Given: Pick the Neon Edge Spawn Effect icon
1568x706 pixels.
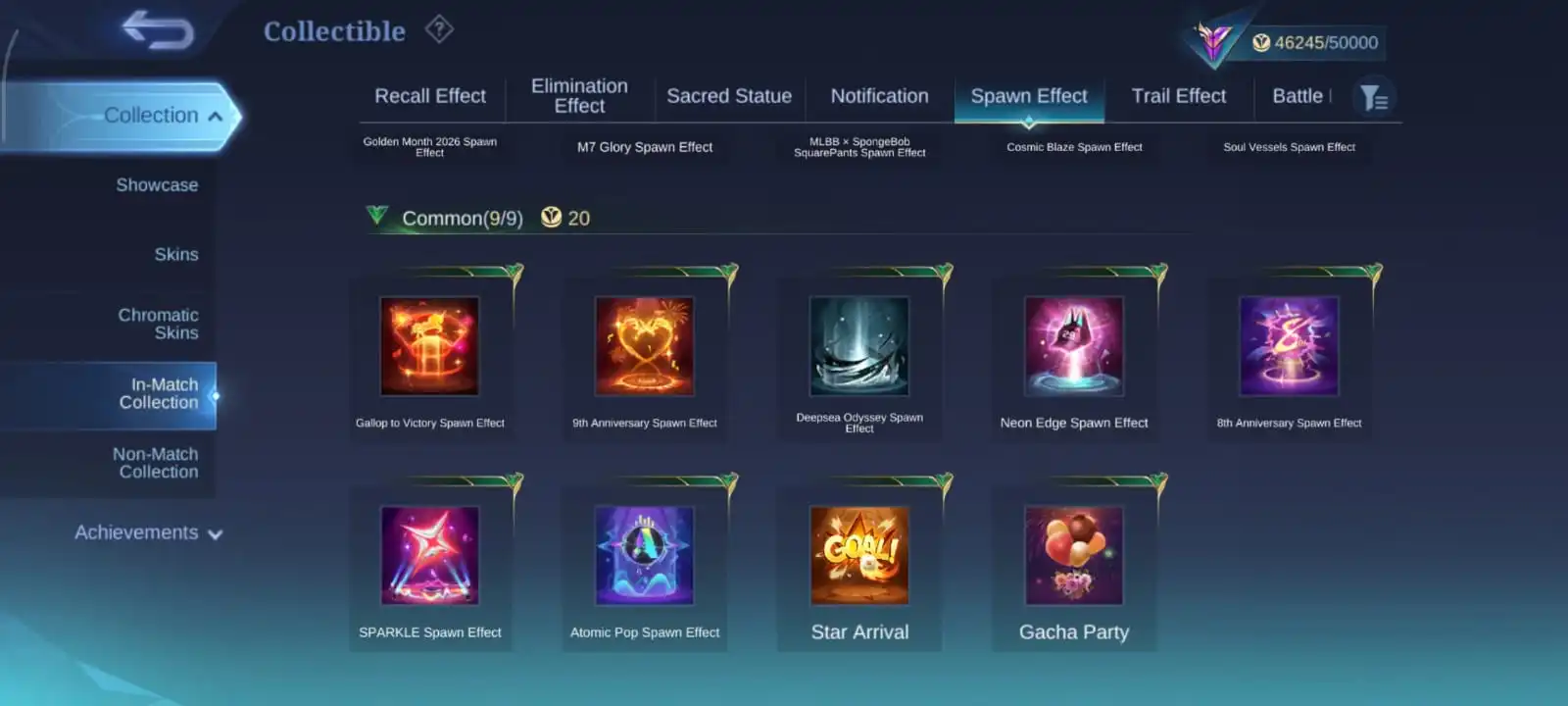Looking at the screenshot, I should [1074, 346].
